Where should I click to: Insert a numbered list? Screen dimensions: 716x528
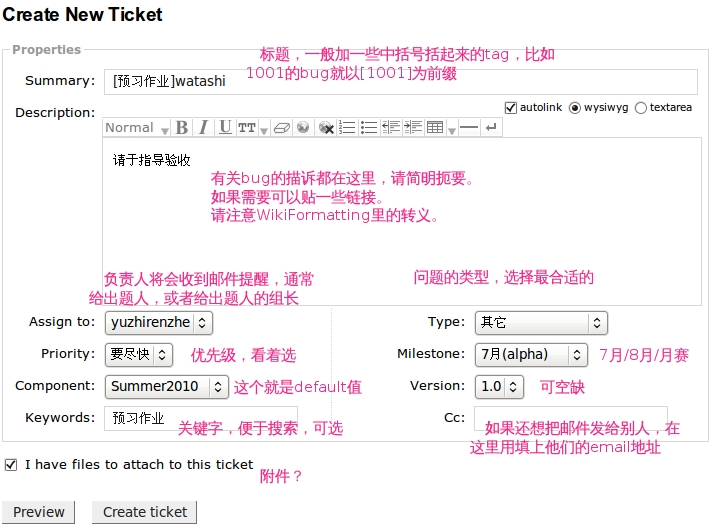point(348,128)
